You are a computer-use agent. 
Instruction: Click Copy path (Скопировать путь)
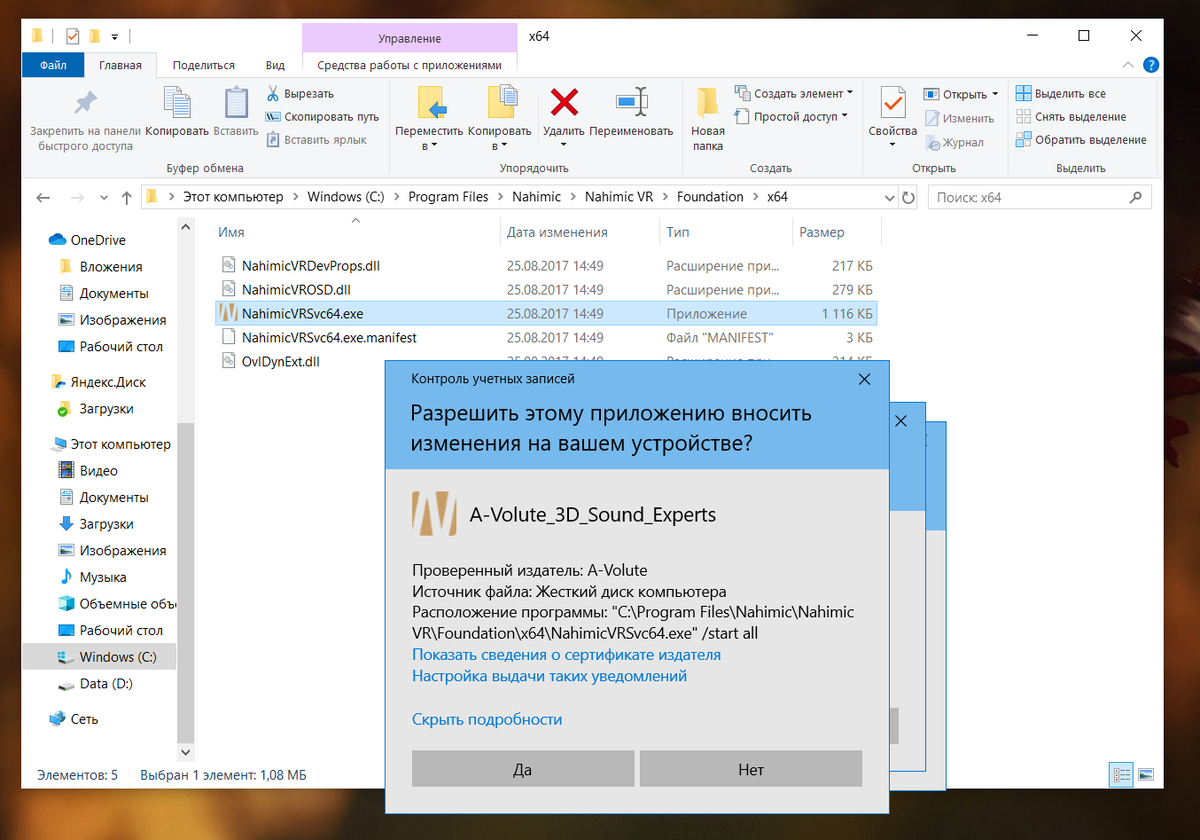[x=322, y=116]
